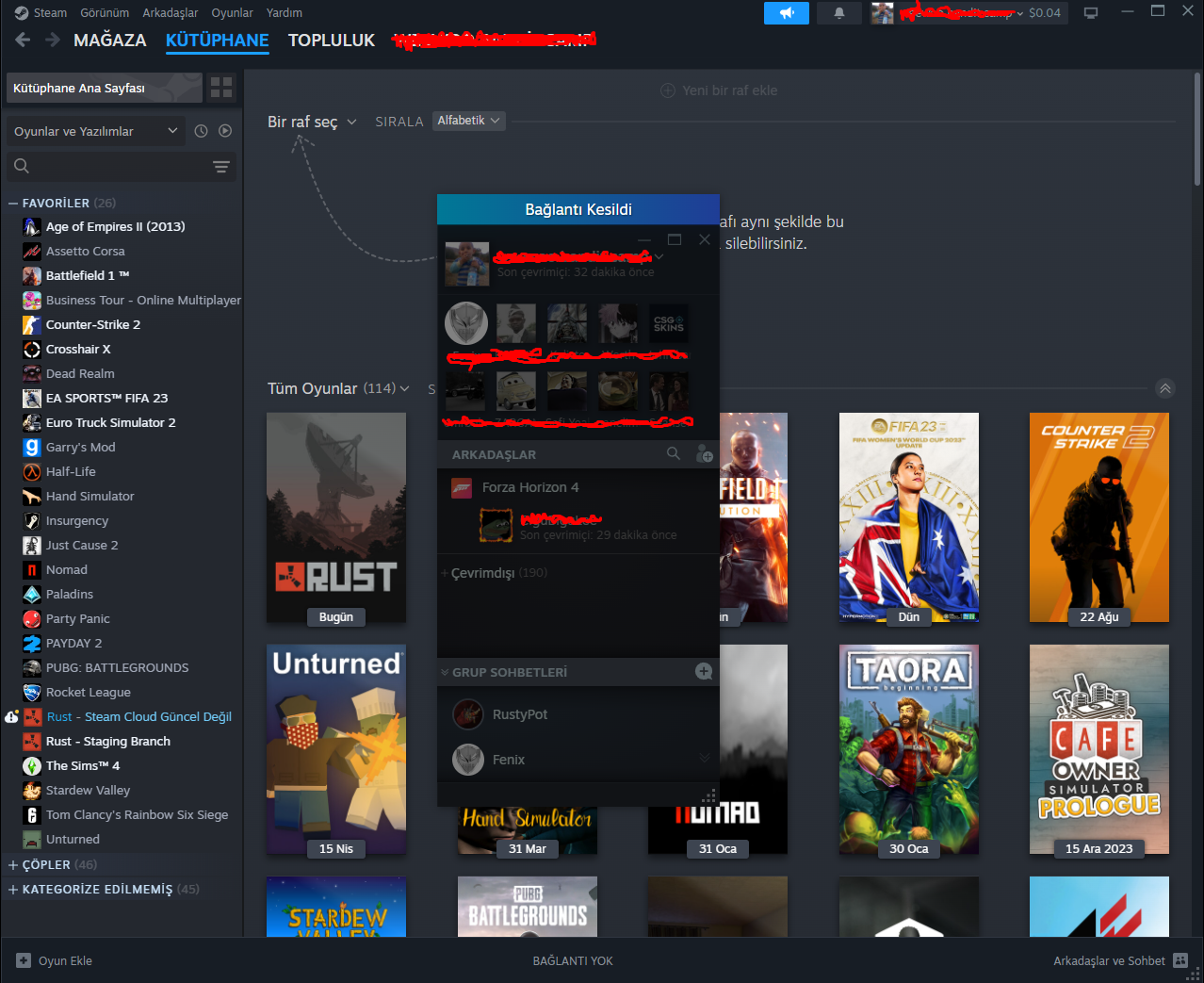1204x983 pixels.
Task: Go to TOPLULUK tab
Action: 332,41
